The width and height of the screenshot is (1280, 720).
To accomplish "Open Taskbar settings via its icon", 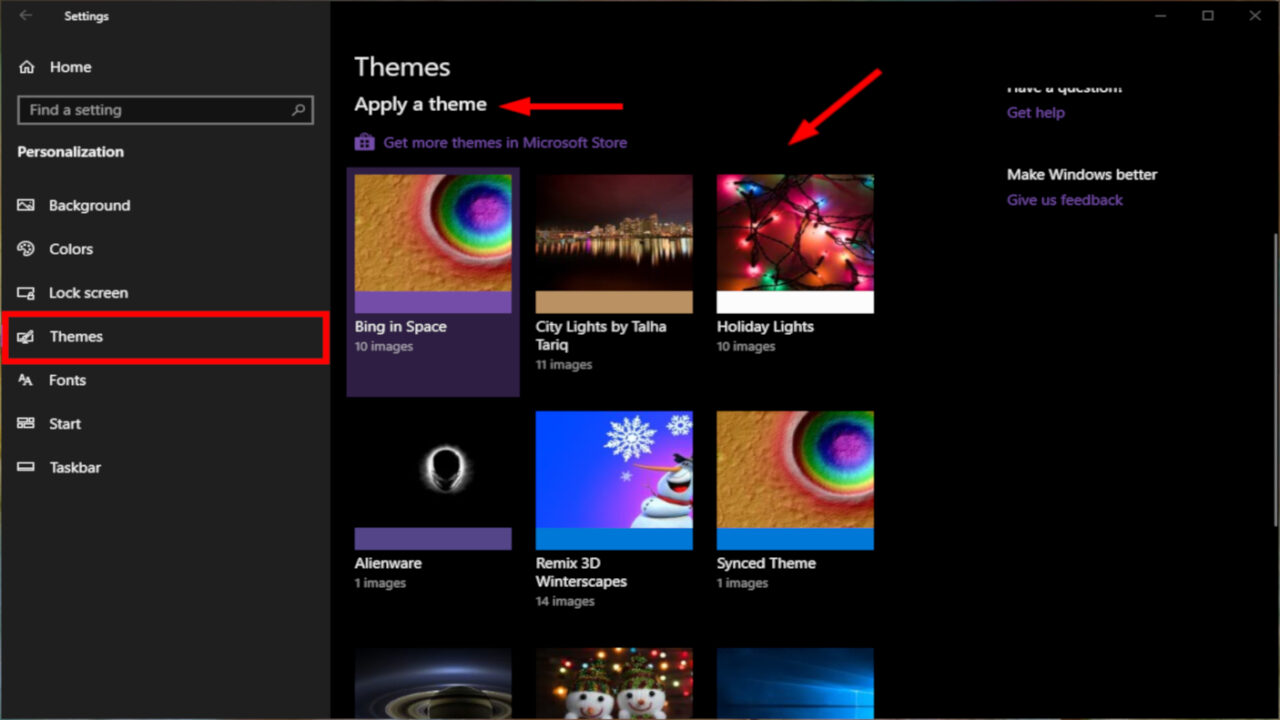I will pos(28,467).
